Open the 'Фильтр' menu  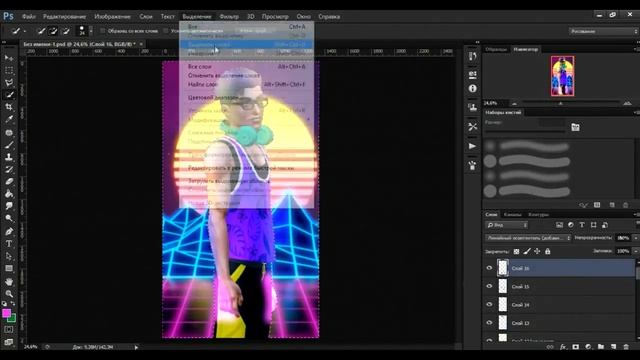[229, 17]
